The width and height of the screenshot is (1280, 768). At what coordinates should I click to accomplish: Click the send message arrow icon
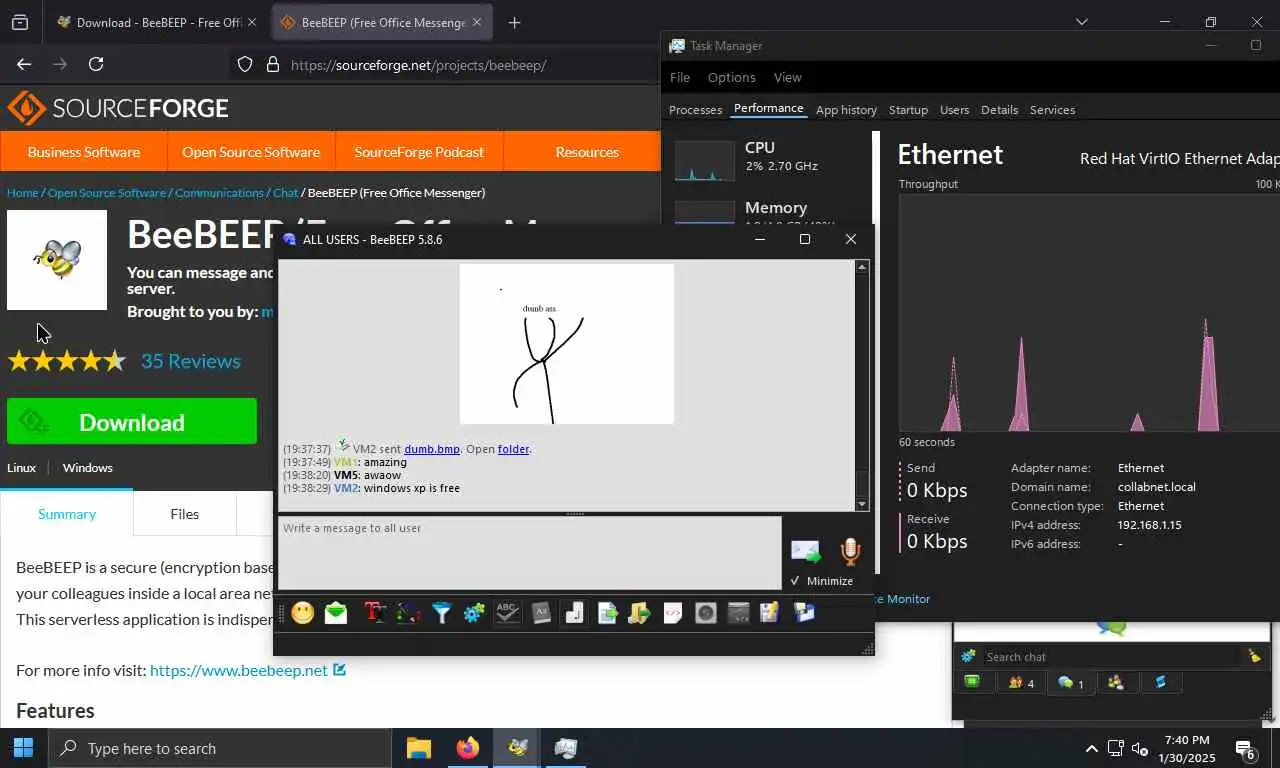tap(806, 551)
